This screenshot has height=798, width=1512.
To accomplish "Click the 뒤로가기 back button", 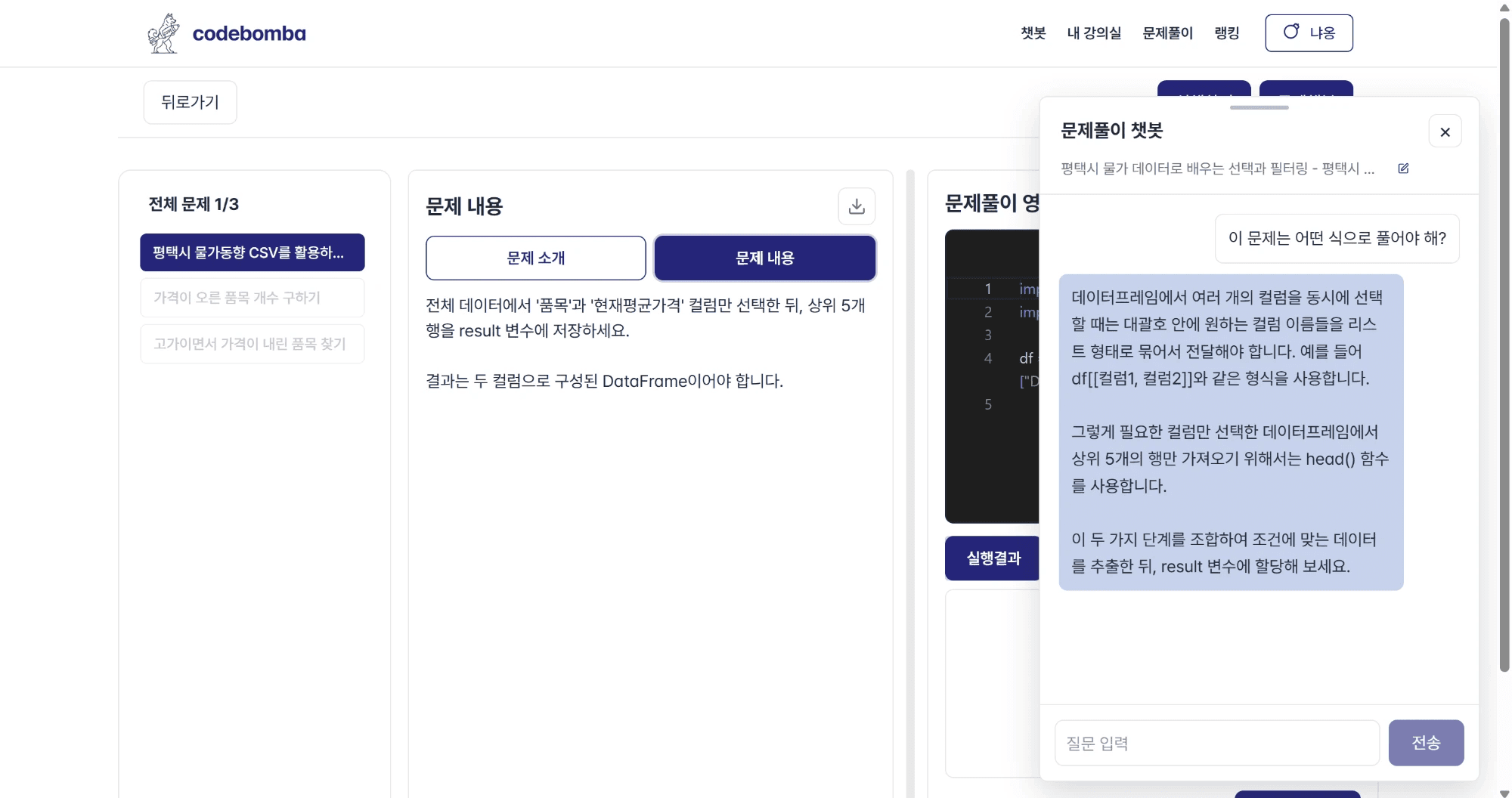I will click(190, 102).
